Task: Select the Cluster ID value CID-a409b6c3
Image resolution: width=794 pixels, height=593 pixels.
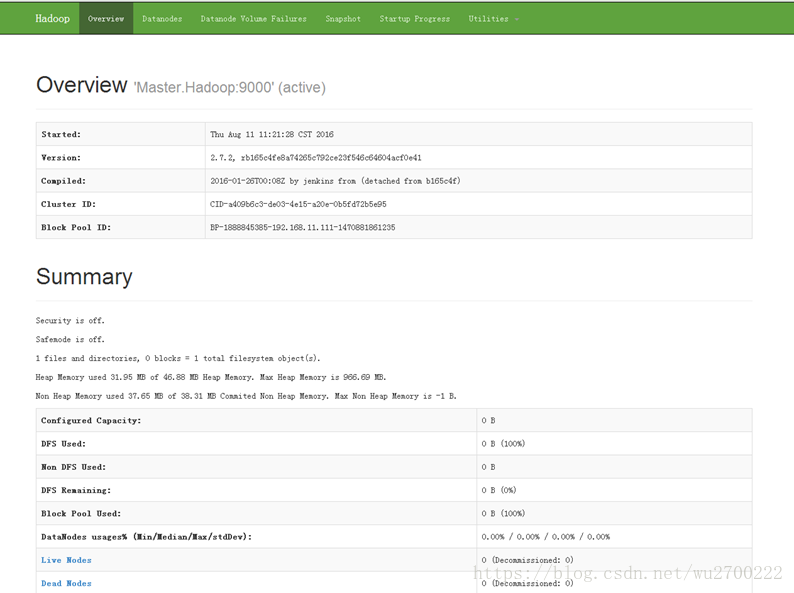Action: [x=298, y=204]
